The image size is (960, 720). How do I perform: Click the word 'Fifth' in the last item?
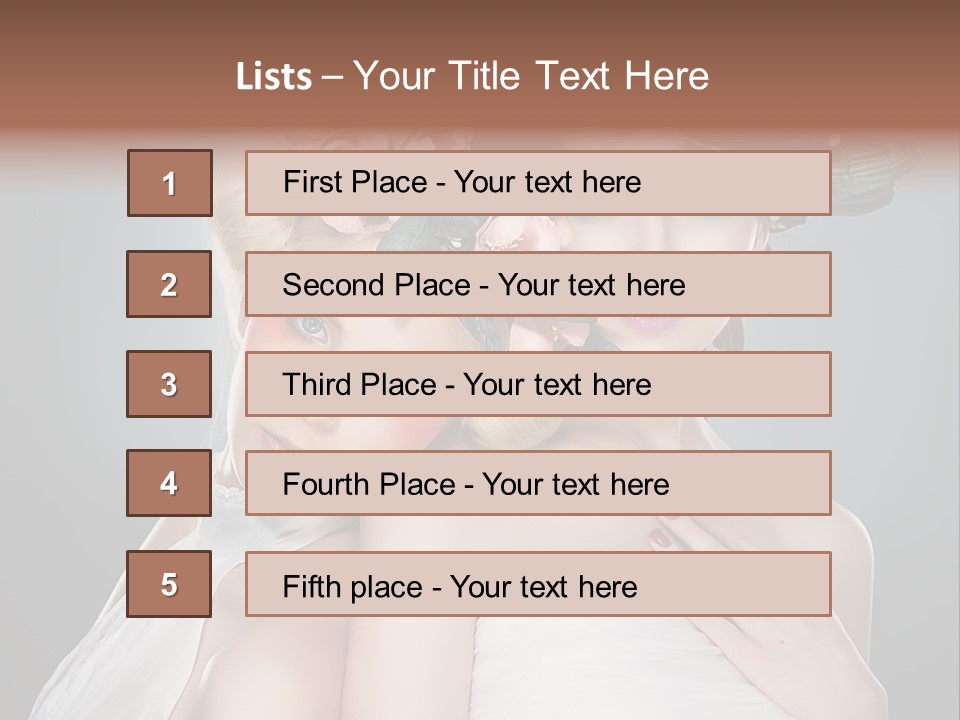coord(312,586)
